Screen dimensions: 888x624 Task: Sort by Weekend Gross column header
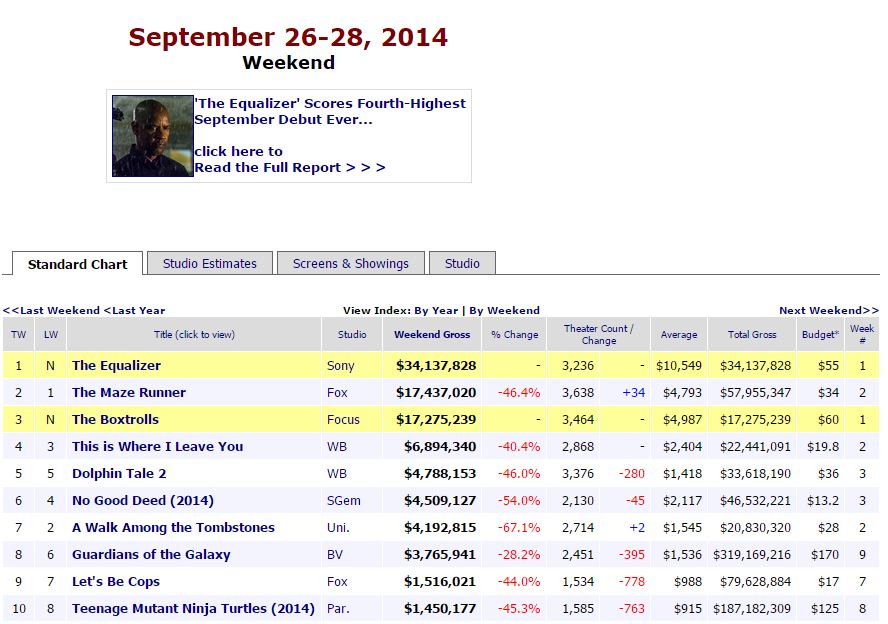[432, 335]
